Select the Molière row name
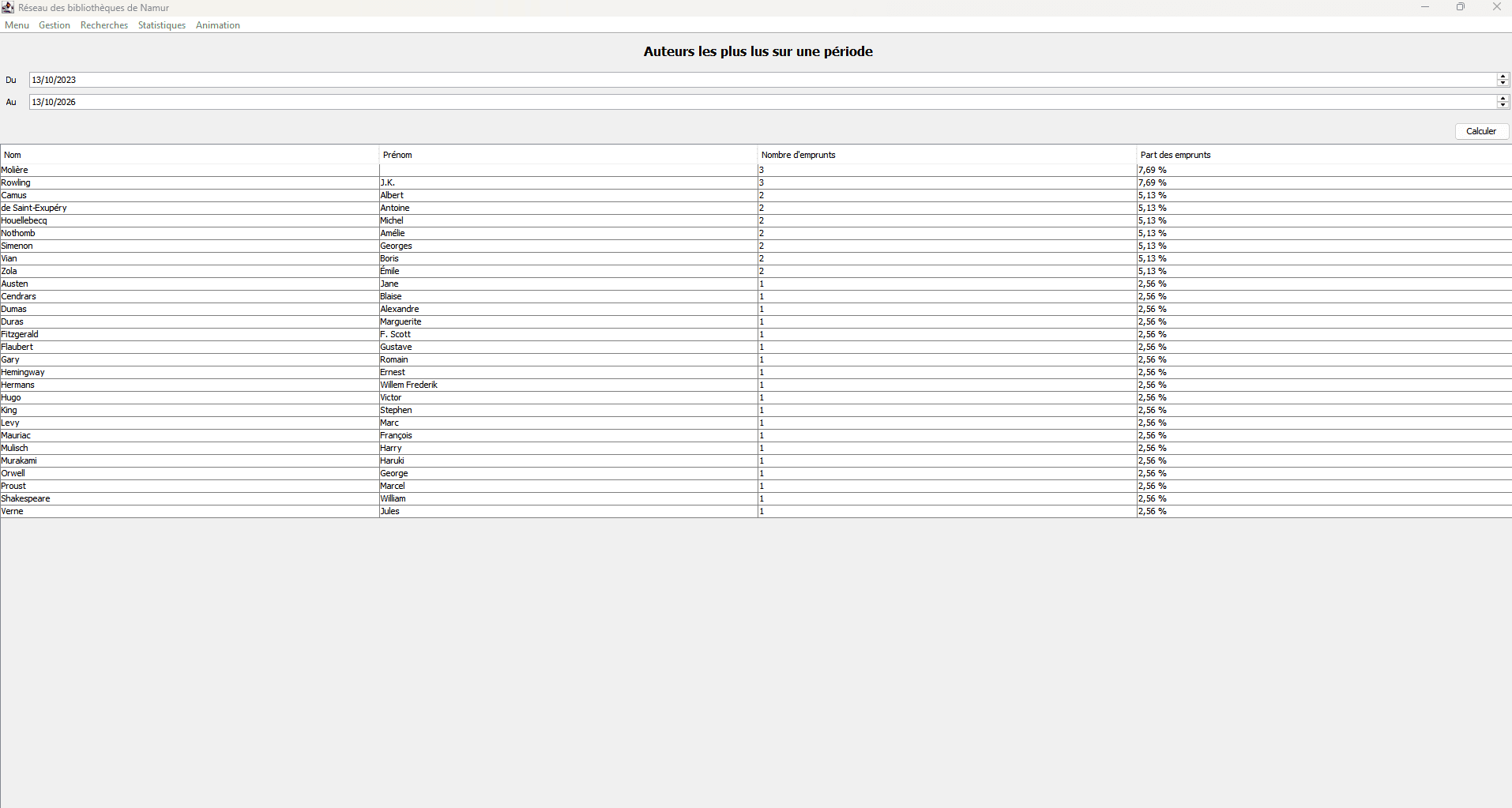 [190, 170]
